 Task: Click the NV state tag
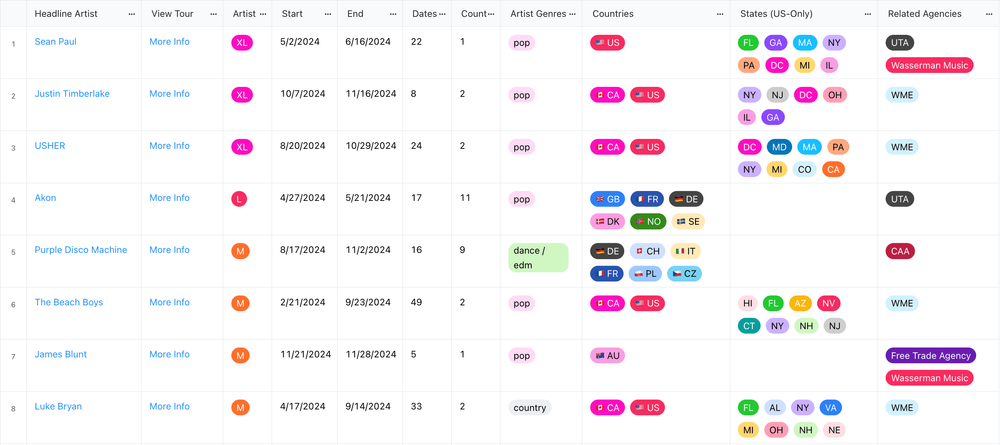(828, 303)
